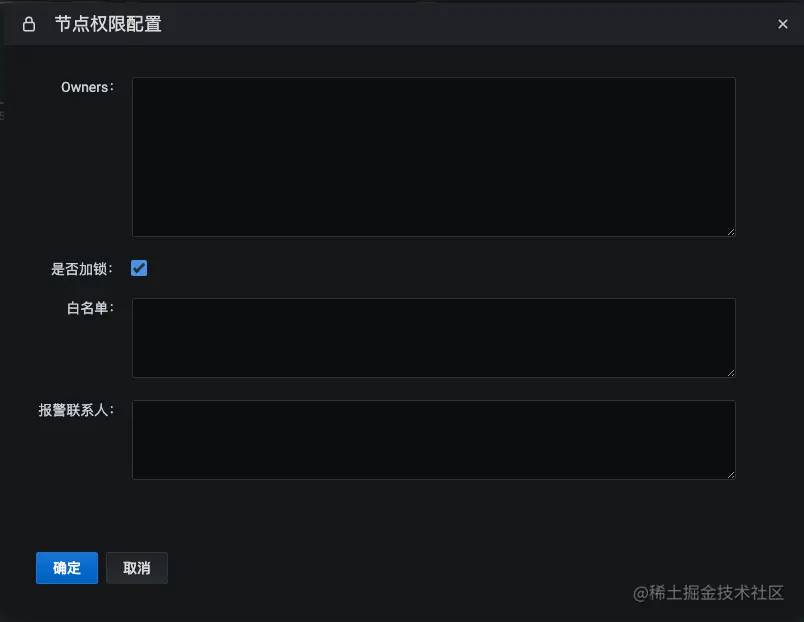Click inside the 报警联系人 contacts field
The image size is (804, 622).
click(x=434, y=440)
